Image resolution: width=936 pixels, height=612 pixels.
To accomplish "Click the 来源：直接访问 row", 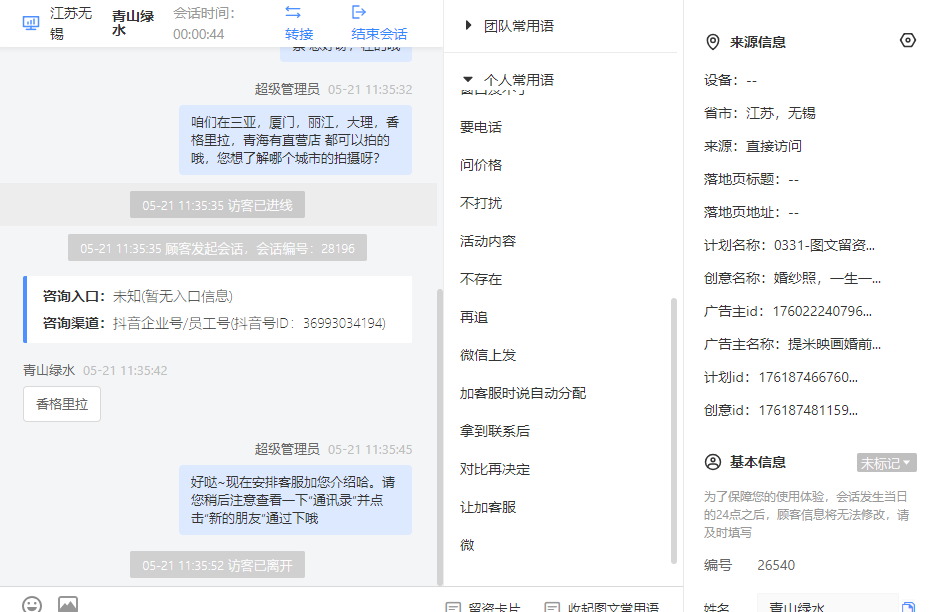I will (753, 146).
